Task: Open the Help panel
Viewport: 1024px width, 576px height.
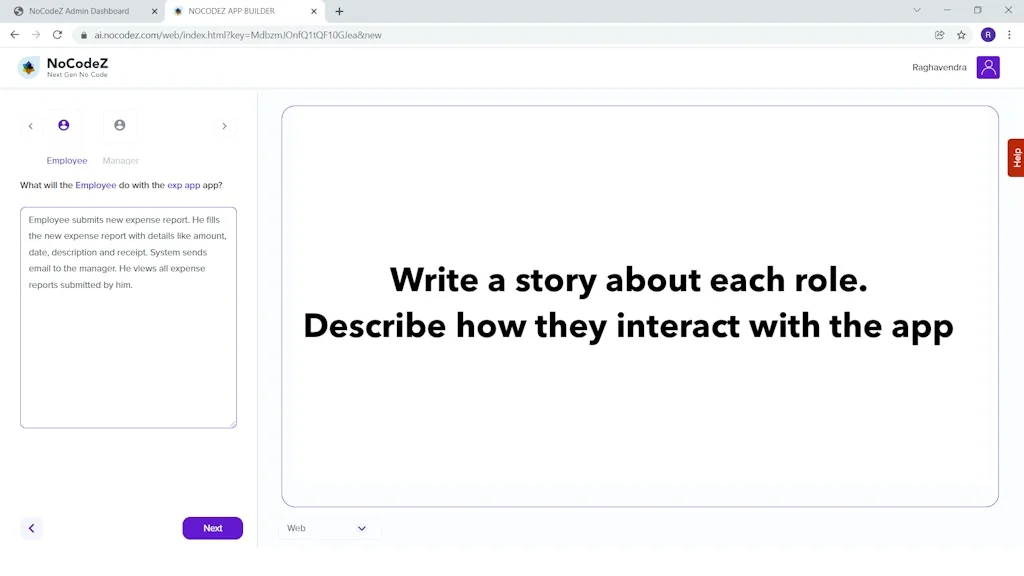Action: tap(1017, 157)
